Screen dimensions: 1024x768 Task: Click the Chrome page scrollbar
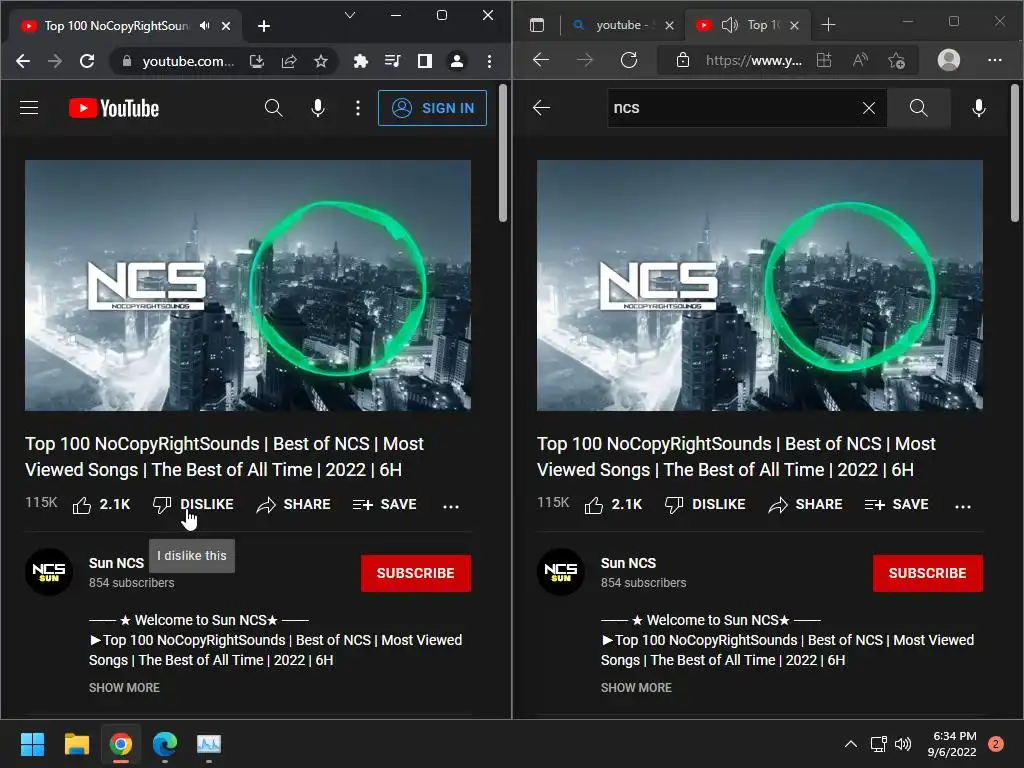tap(502, 154)
